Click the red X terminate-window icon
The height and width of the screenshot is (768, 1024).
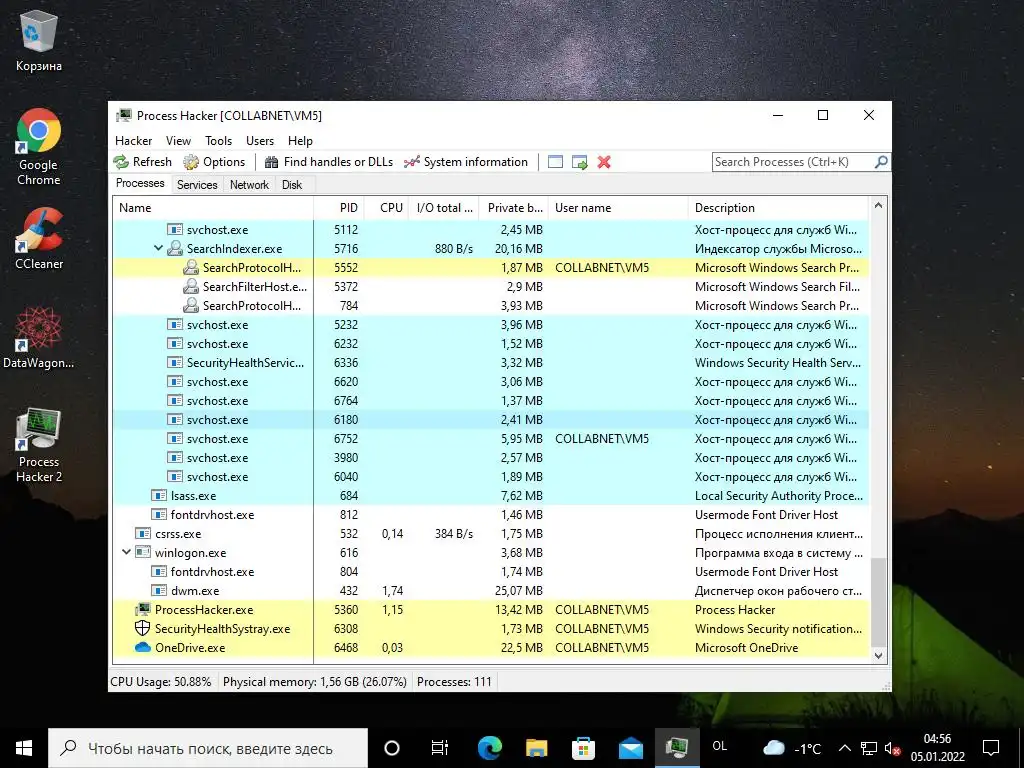tap(604, 162)
